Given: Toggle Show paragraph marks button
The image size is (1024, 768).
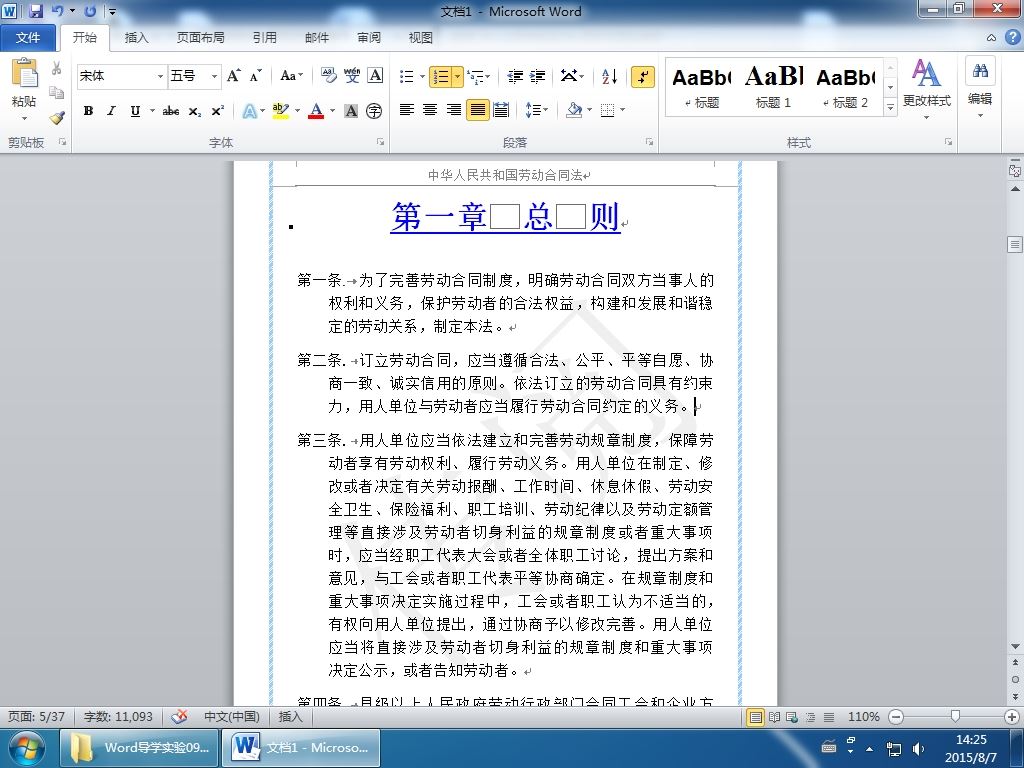Looking at the screenshot, I should click(x=643, y=76).
